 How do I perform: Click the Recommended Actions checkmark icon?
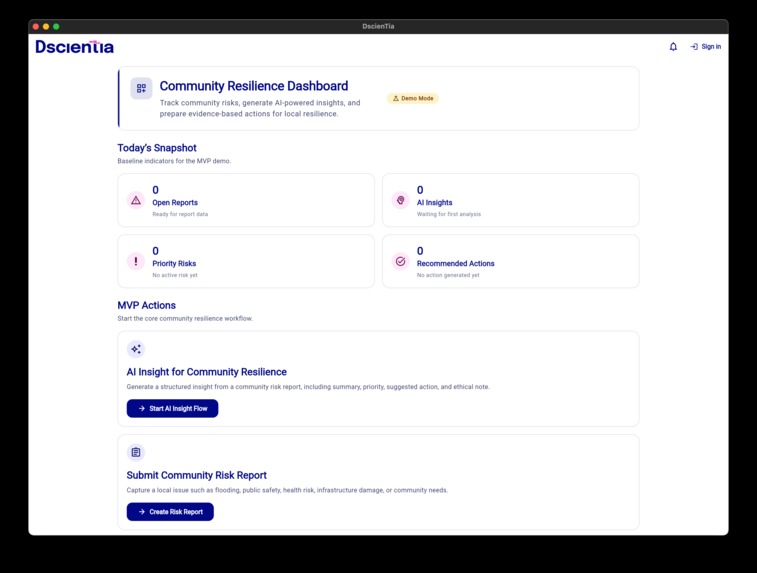[400, 261]
